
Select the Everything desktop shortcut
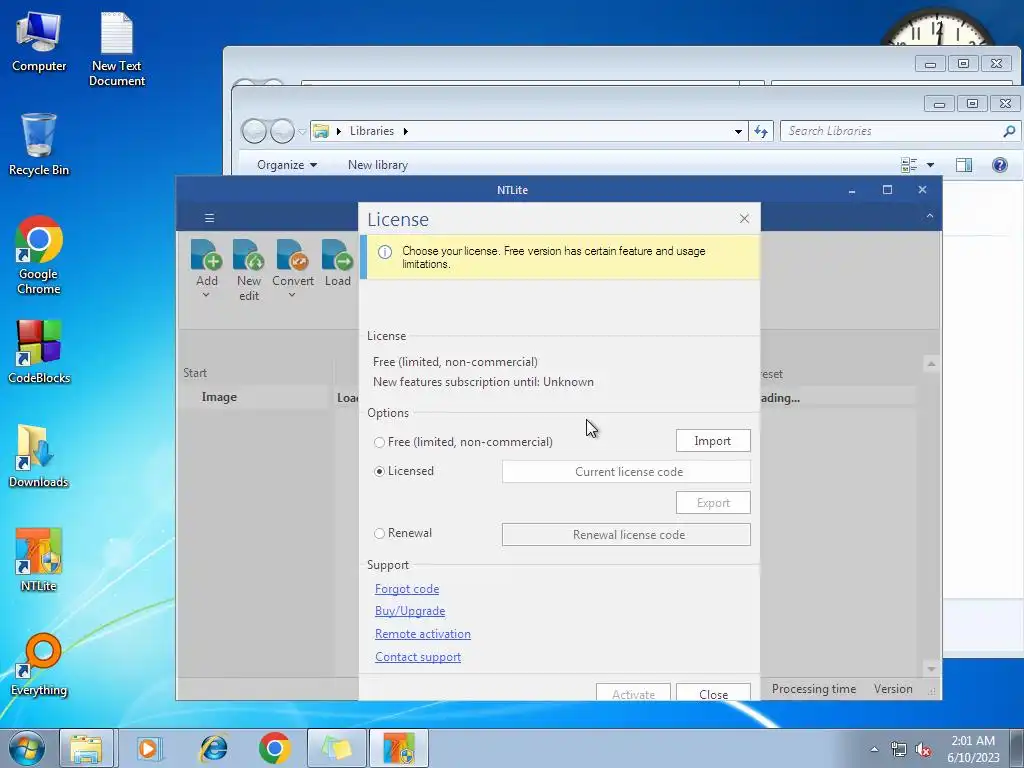[39, 664]
